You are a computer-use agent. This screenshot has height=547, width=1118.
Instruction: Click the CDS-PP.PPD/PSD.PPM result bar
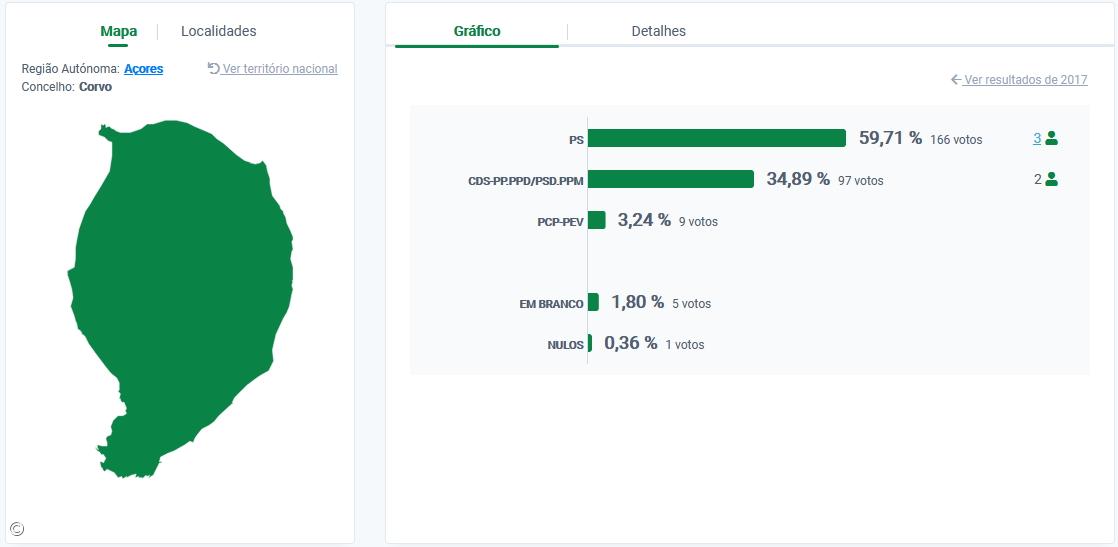point(670,179)
